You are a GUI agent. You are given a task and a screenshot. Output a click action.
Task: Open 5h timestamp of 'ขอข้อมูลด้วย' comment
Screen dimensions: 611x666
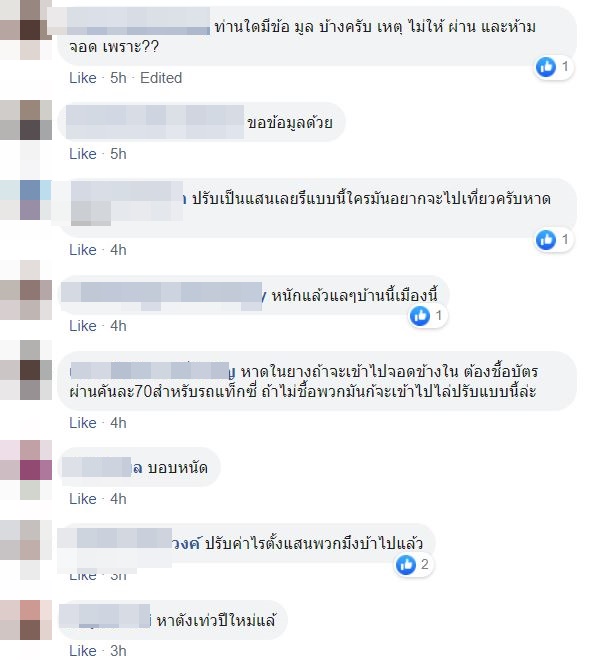[x=118, y=154]
